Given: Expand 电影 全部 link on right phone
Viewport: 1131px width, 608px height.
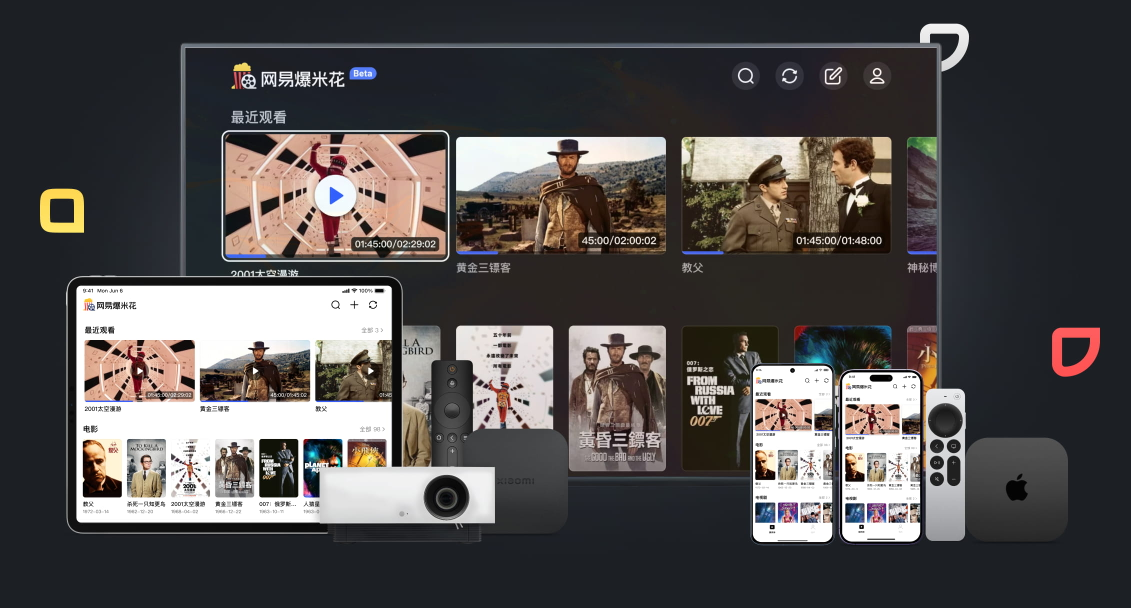Looking at the screenshot, I should (x=910, y=448).
